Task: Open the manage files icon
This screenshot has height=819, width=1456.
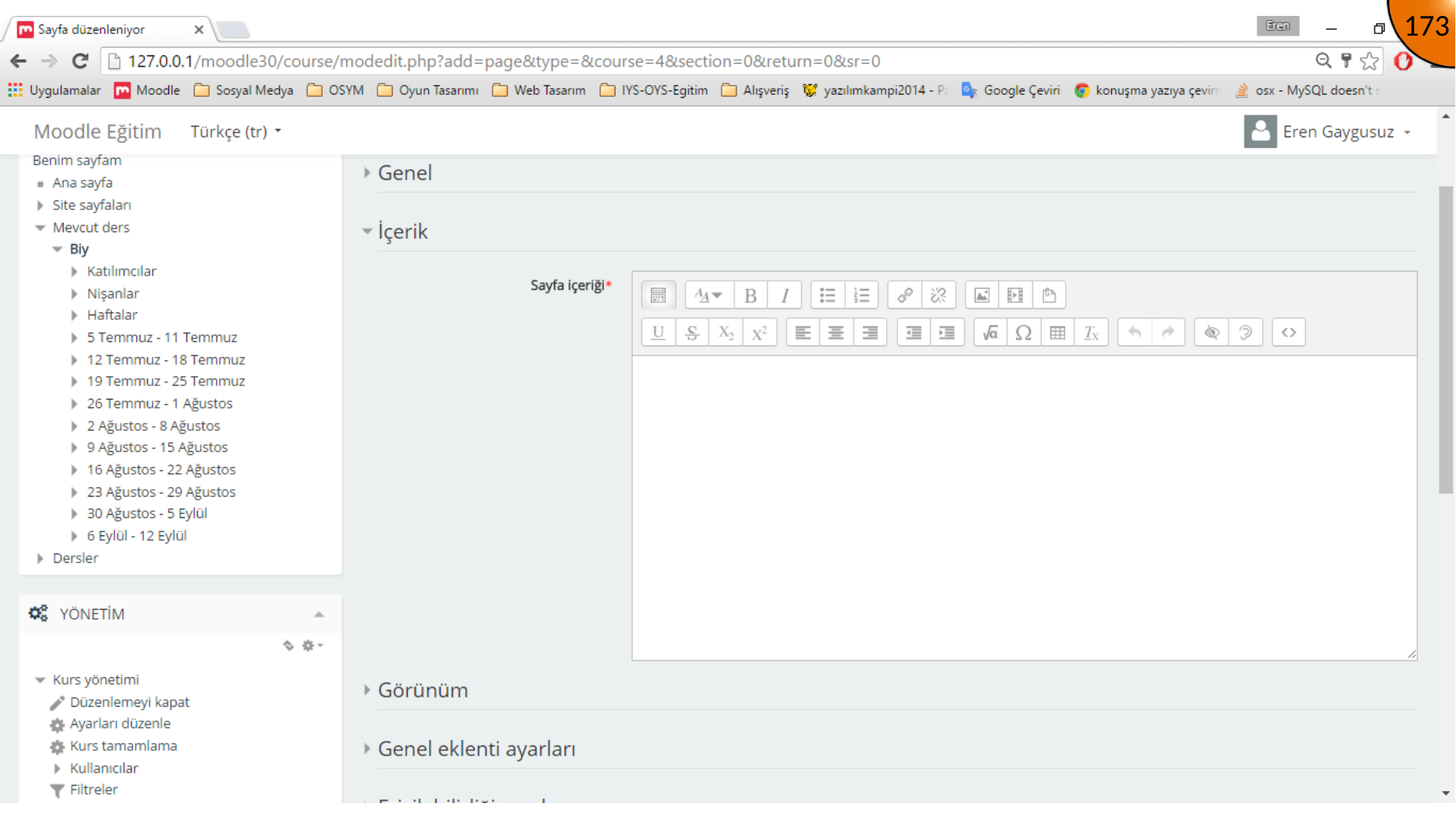Action: point(1049,295)
